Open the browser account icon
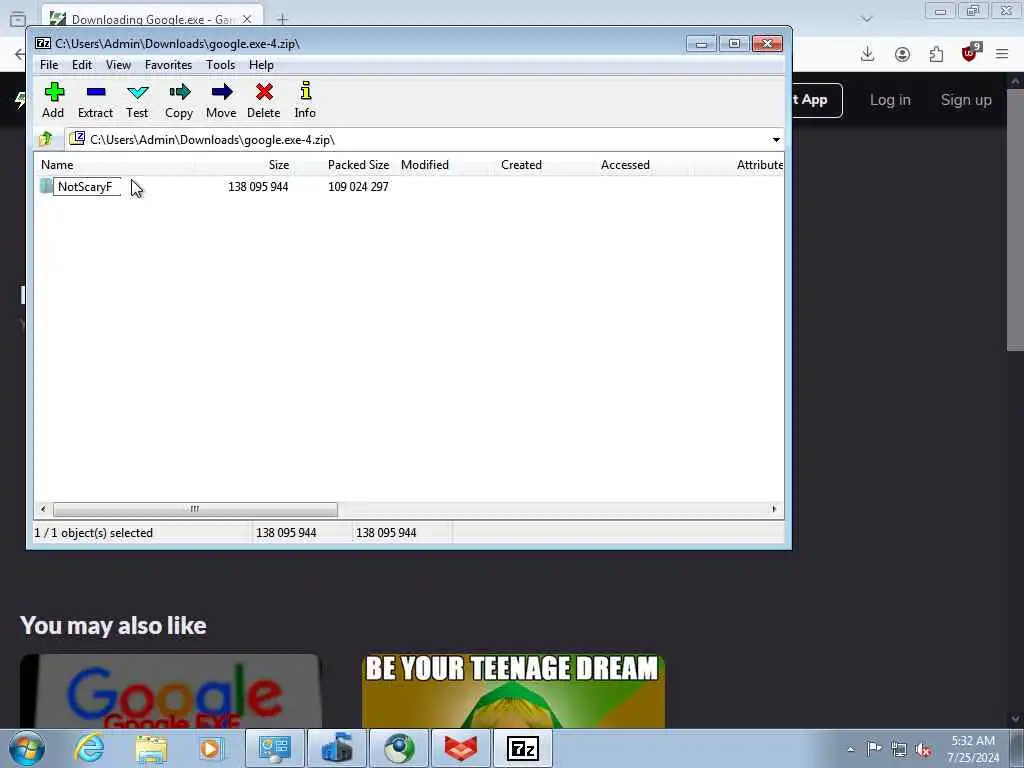Screen dimensions: 1024x768 point(902,54)
